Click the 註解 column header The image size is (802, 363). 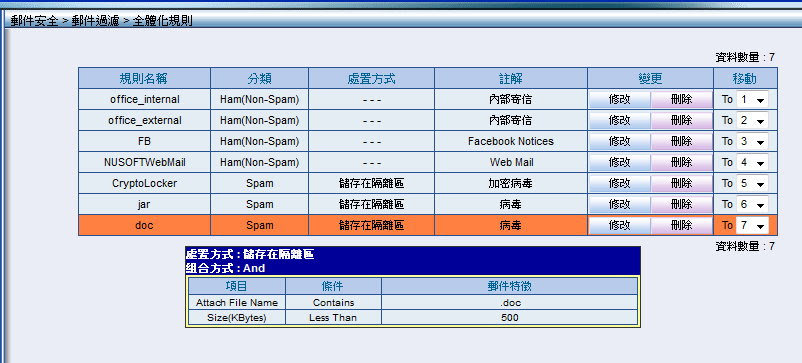pyautogui.click(x=511, y=78)
